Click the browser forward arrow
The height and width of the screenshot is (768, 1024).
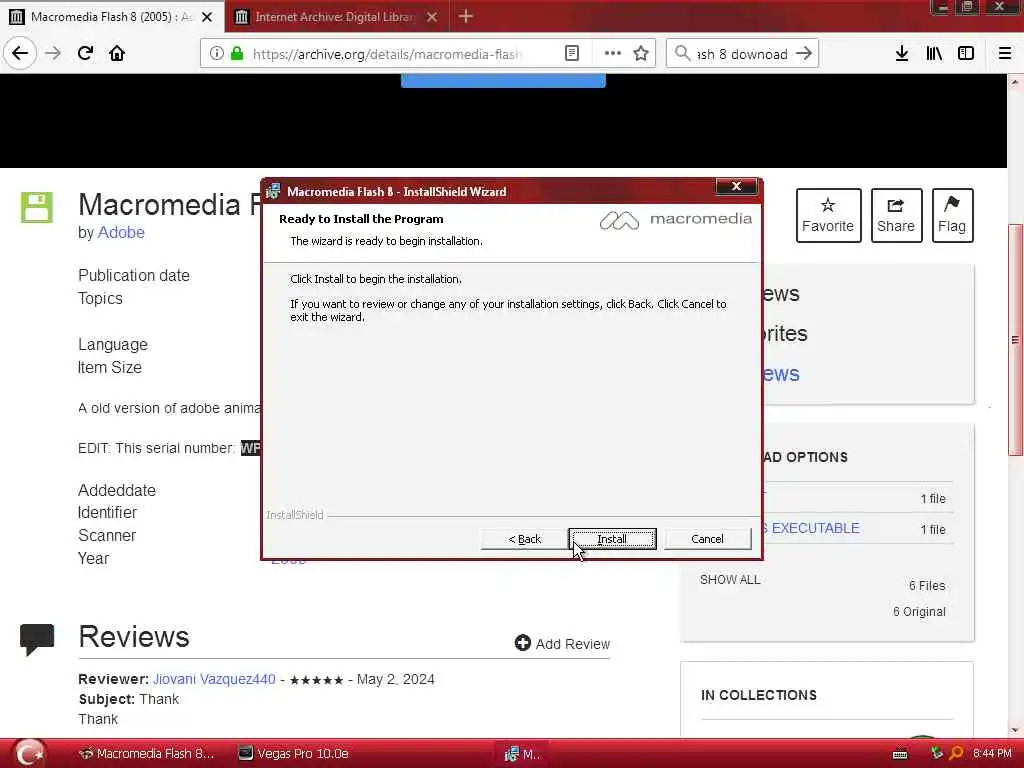click(53, 54)
